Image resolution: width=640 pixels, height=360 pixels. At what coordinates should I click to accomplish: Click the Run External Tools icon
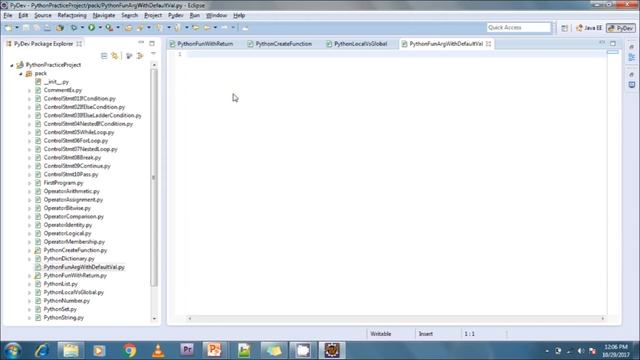coord(109,28)
